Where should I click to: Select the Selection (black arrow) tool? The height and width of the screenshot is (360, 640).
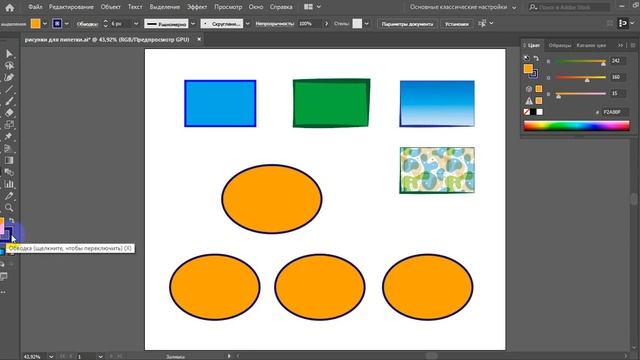click(9, 54)
